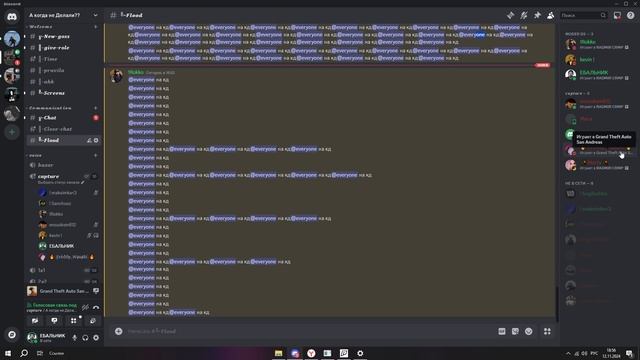Start screen sharing in voice panel
Screen dimensions: 640x360
(x=54, y=321)
